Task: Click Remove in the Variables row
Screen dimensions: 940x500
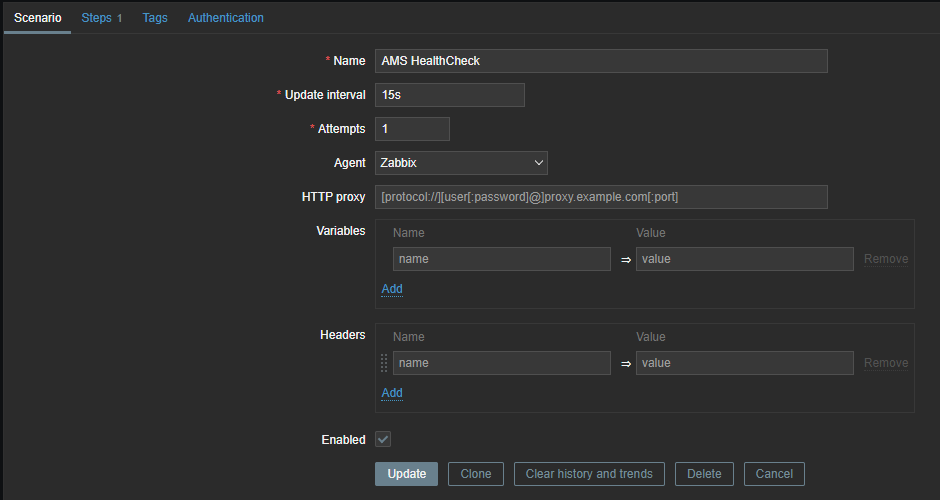Action: tap(886, 259)
